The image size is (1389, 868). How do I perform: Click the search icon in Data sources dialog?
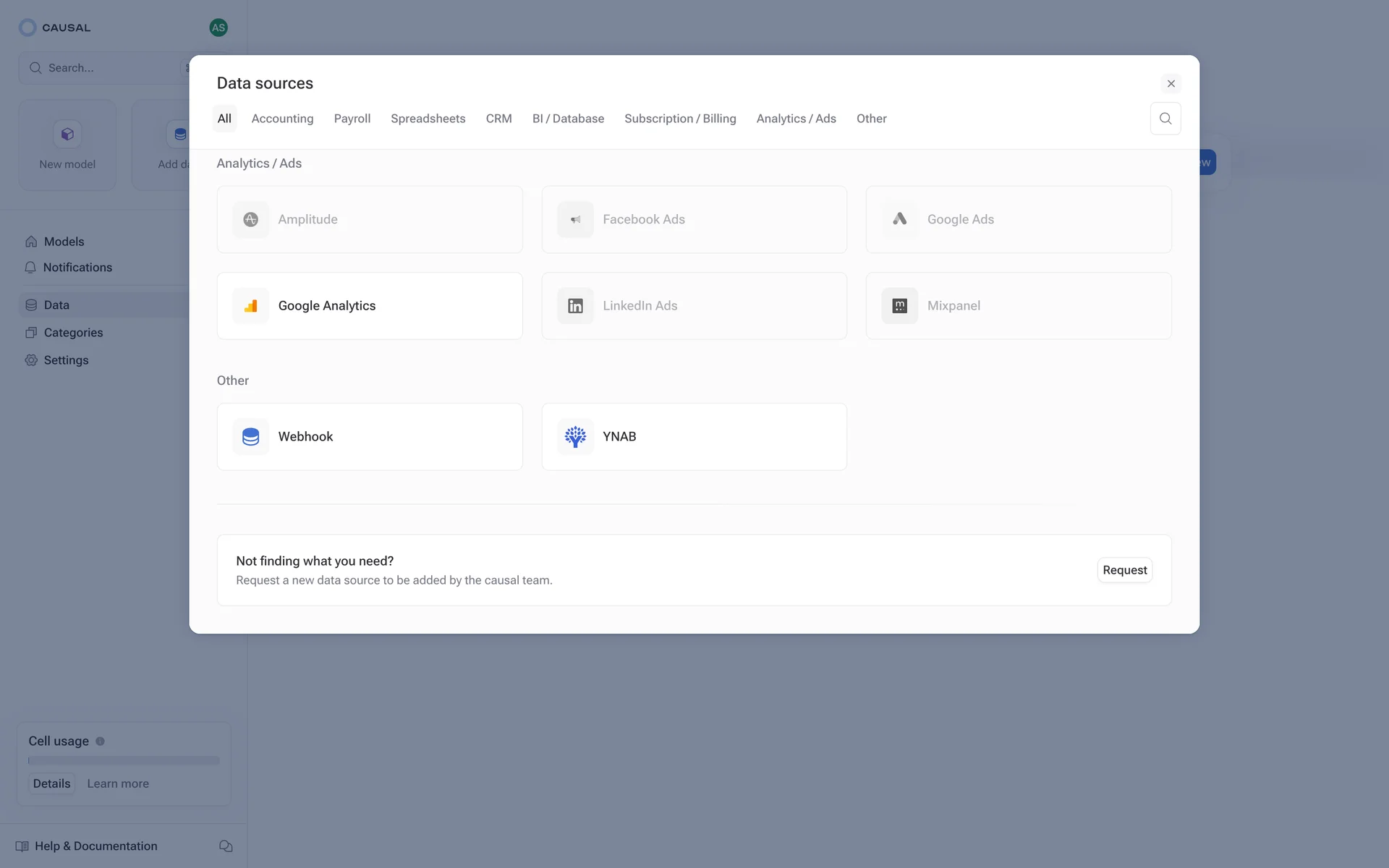pyautogui.click(x=1165, y=119)
